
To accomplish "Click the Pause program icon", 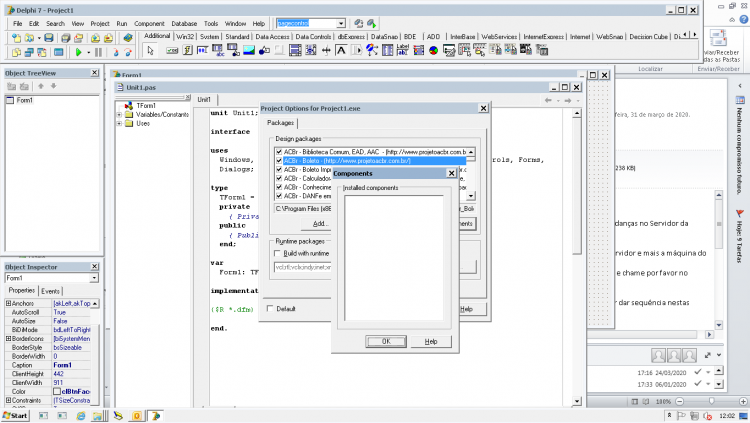I will [99, 52].
